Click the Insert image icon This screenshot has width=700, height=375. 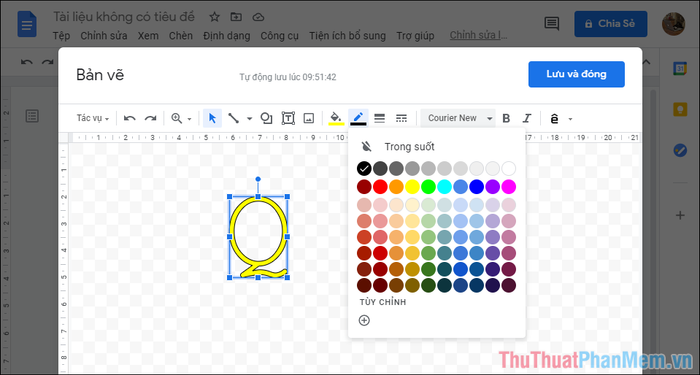pos(308,118)
